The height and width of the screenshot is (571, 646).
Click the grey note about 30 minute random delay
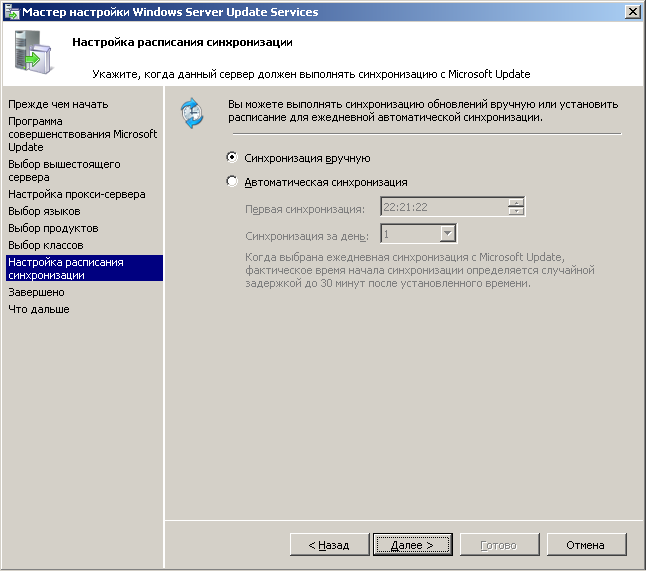coord(419,270)
